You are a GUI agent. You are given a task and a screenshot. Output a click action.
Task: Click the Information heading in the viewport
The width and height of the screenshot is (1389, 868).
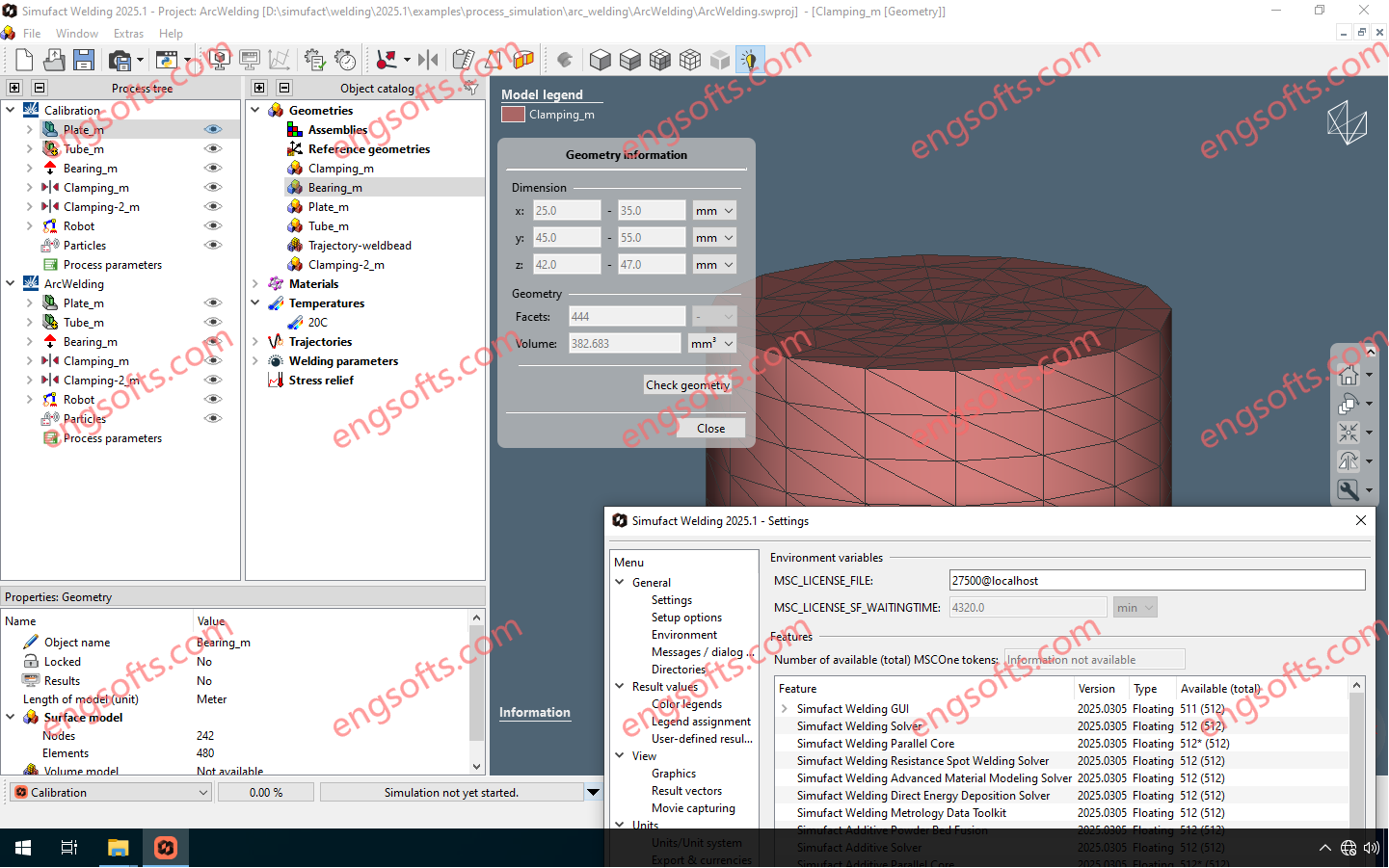point(535,712)
